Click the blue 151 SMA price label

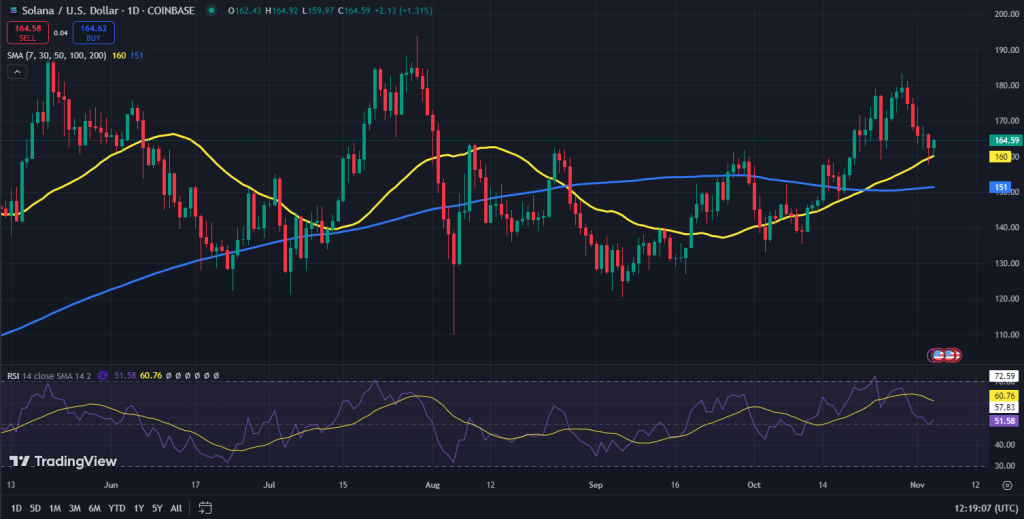point(1000,187)
